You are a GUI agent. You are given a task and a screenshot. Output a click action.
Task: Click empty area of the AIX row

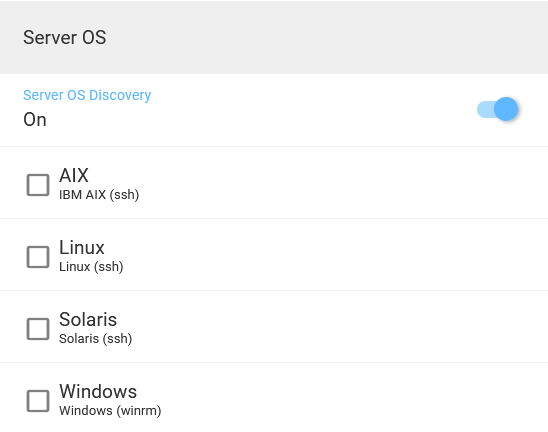point(342,183)
